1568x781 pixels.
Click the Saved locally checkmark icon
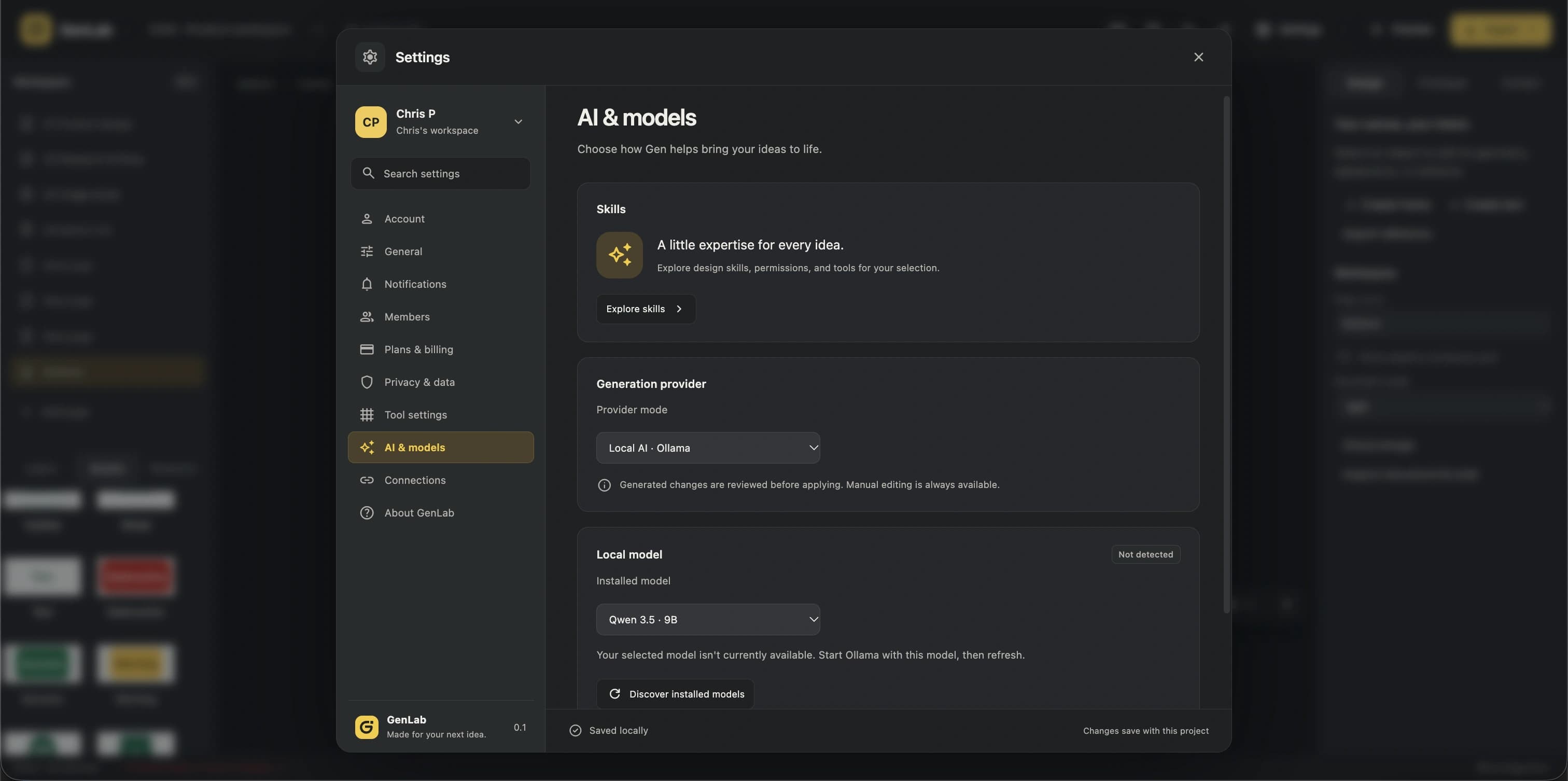[x=575, y=731]
